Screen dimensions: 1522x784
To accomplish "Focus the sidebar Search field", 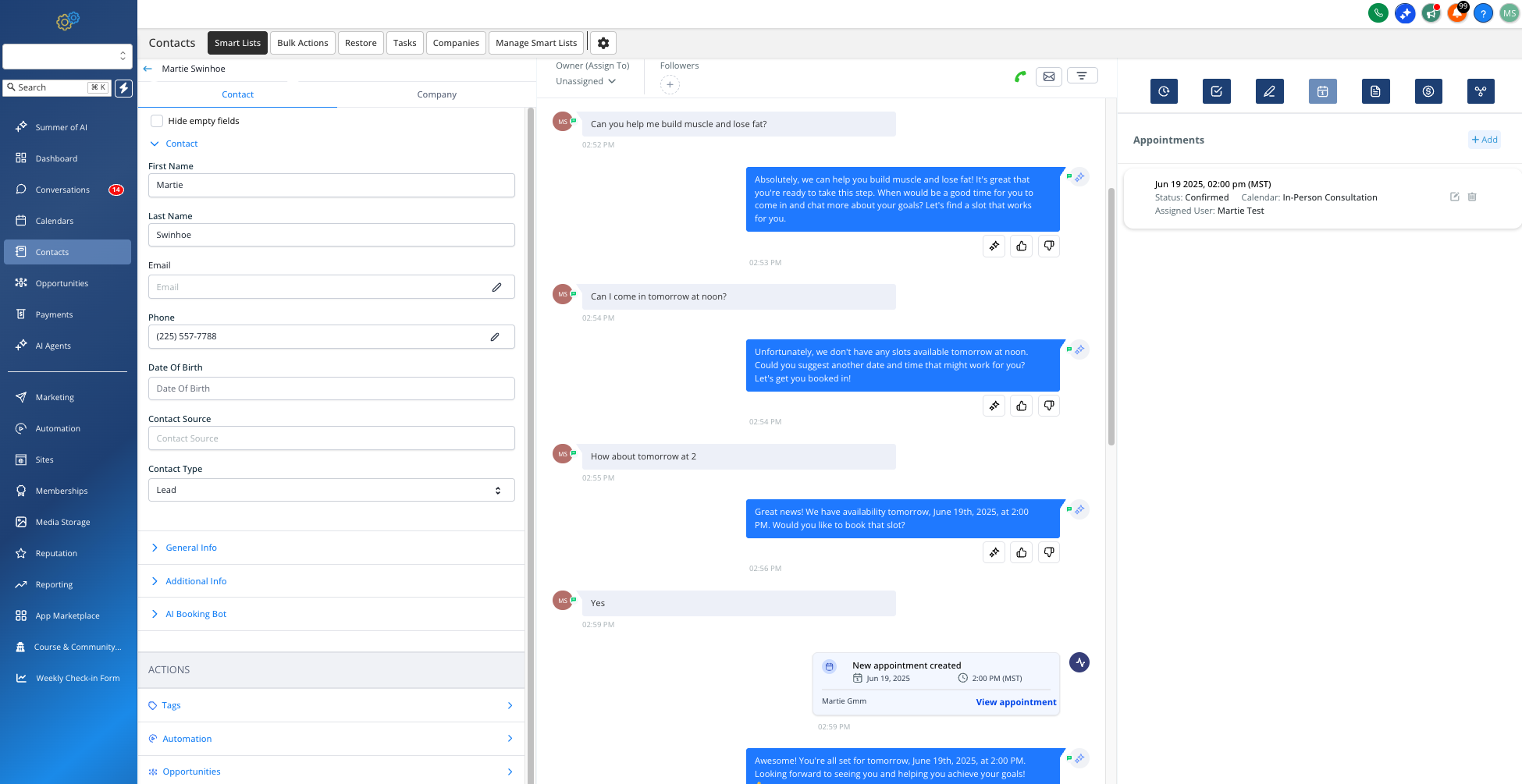I will point(57,87).
